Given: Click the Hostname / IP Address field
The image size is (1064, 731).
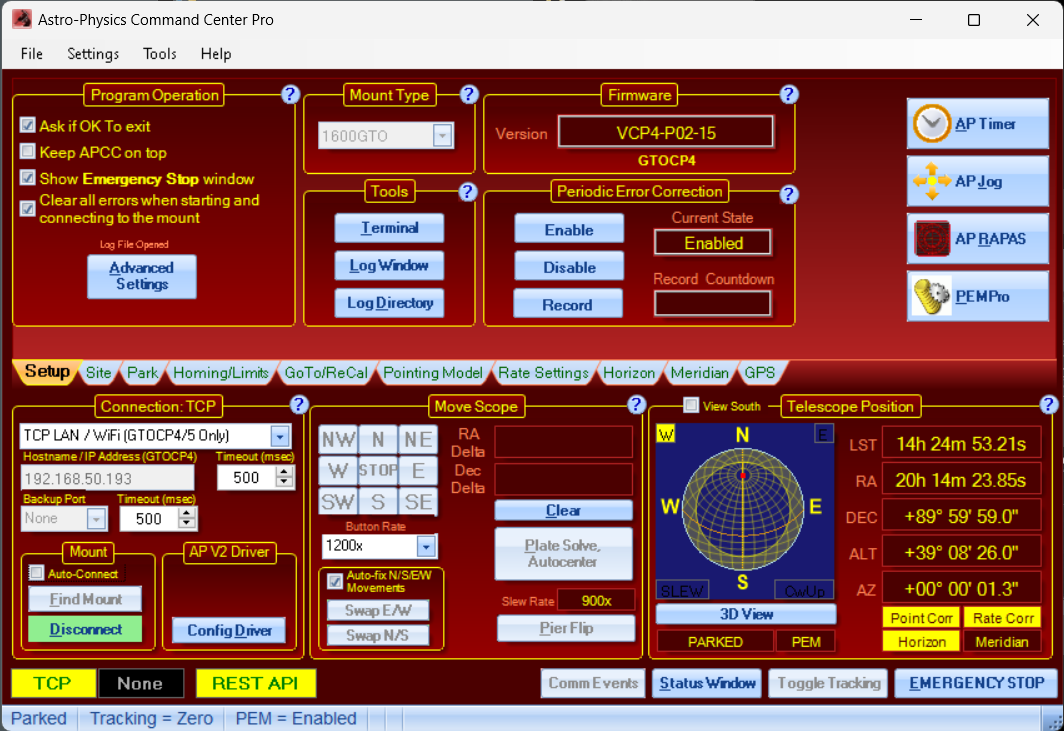Looking at the screenshot, I should (107, 478).
